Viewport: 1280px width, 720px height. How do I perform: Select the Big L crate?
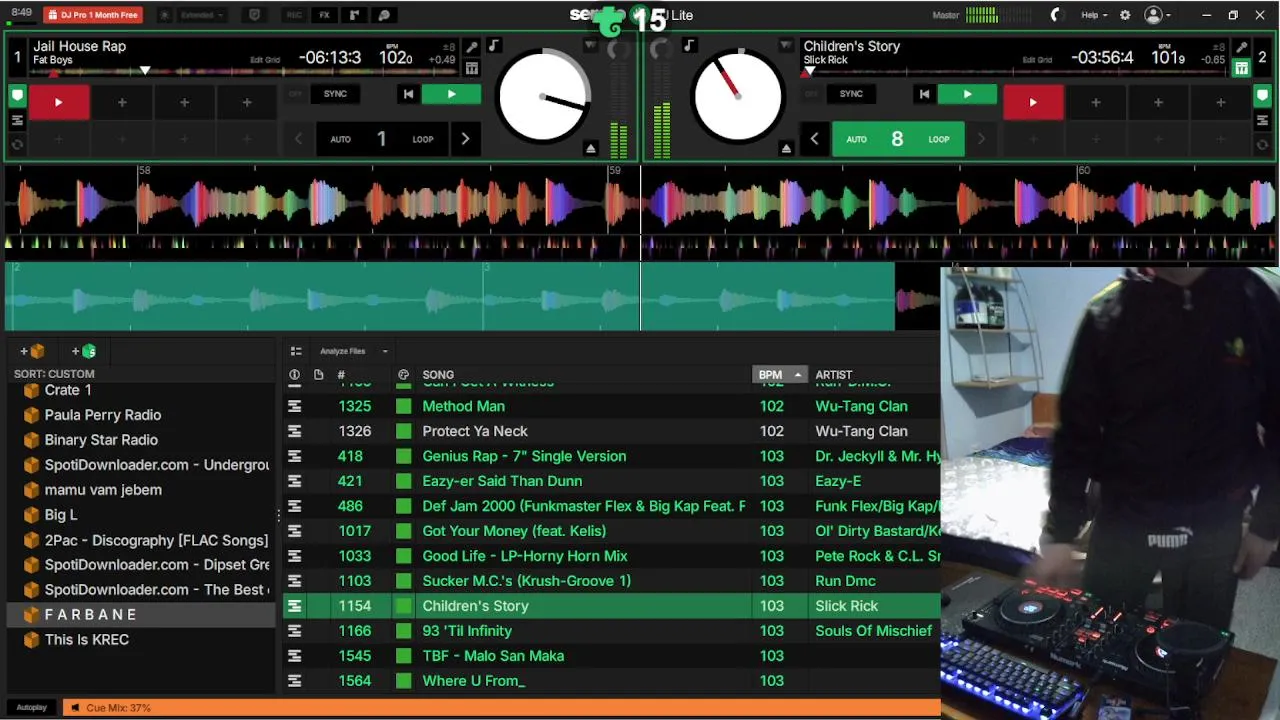coord(141,515)
